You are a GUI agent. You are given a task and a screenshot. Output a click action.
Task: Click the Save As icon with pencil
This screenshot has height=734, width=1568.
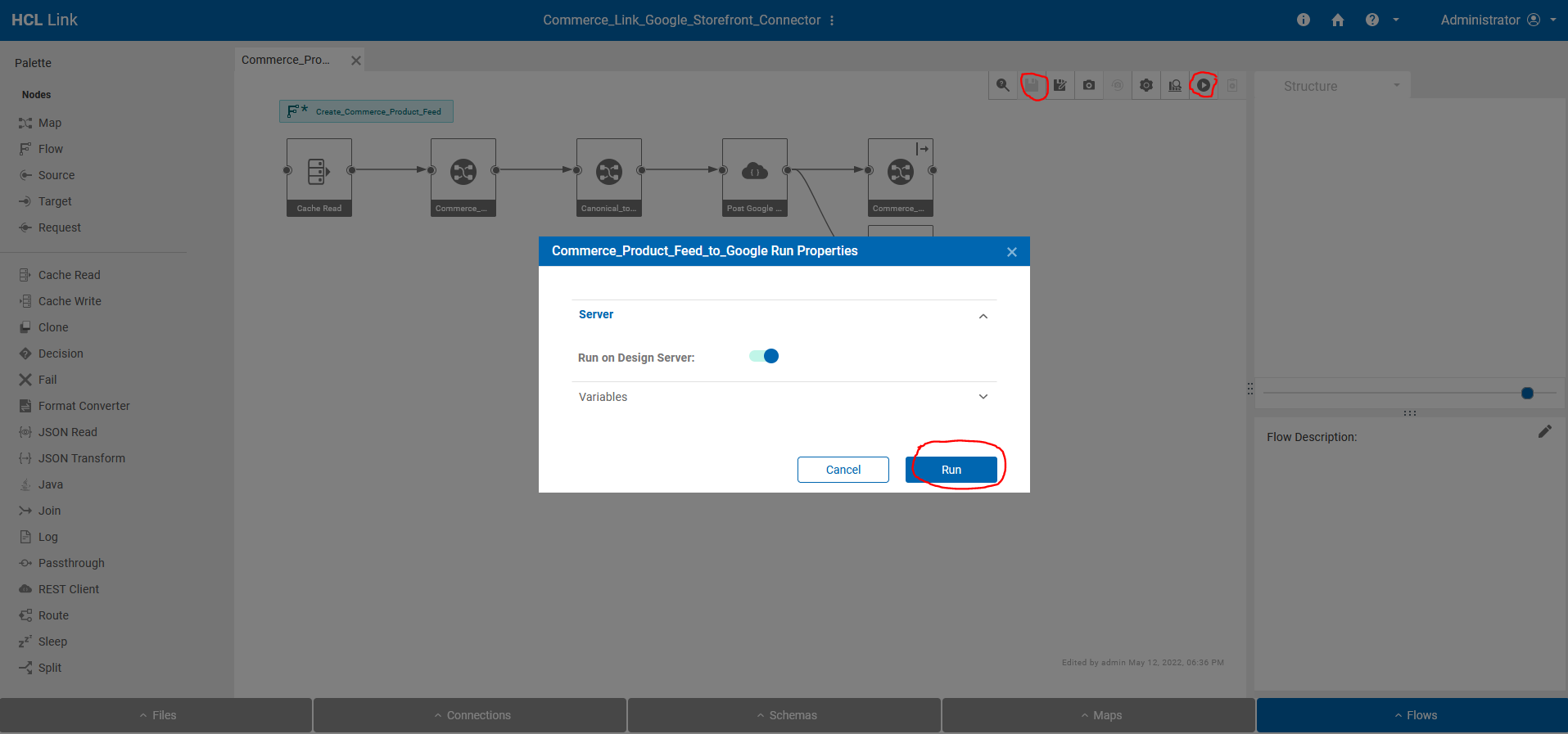click(1060, 85)
